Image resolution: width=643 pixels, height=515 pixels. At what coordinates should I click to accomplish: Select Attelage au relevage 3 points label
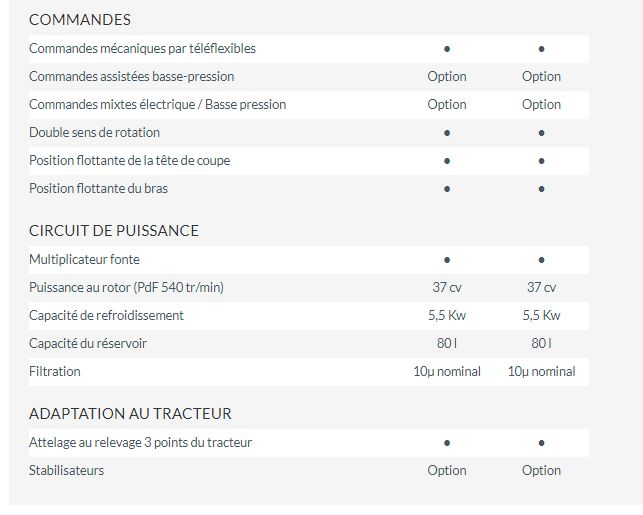point(140,442)
